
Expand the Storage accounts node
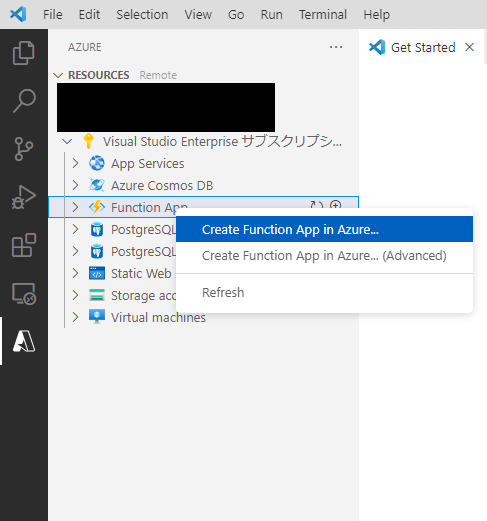[x=76, y=295]
